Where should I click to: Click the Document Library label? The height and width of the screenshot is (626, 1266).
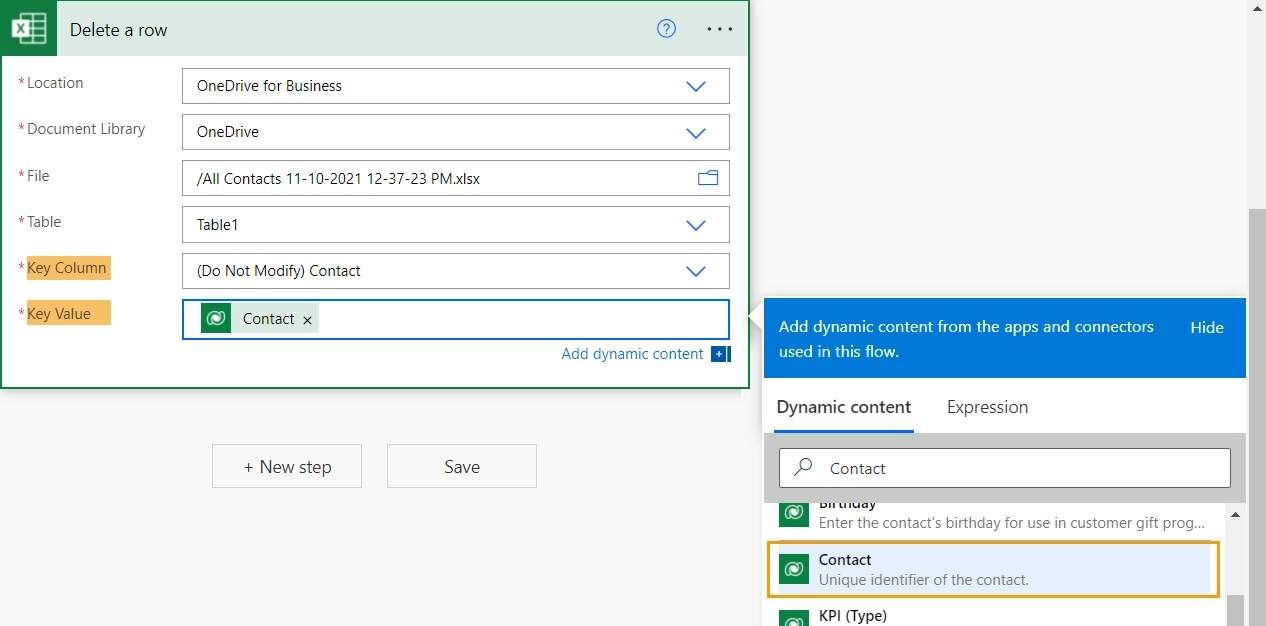86,129
